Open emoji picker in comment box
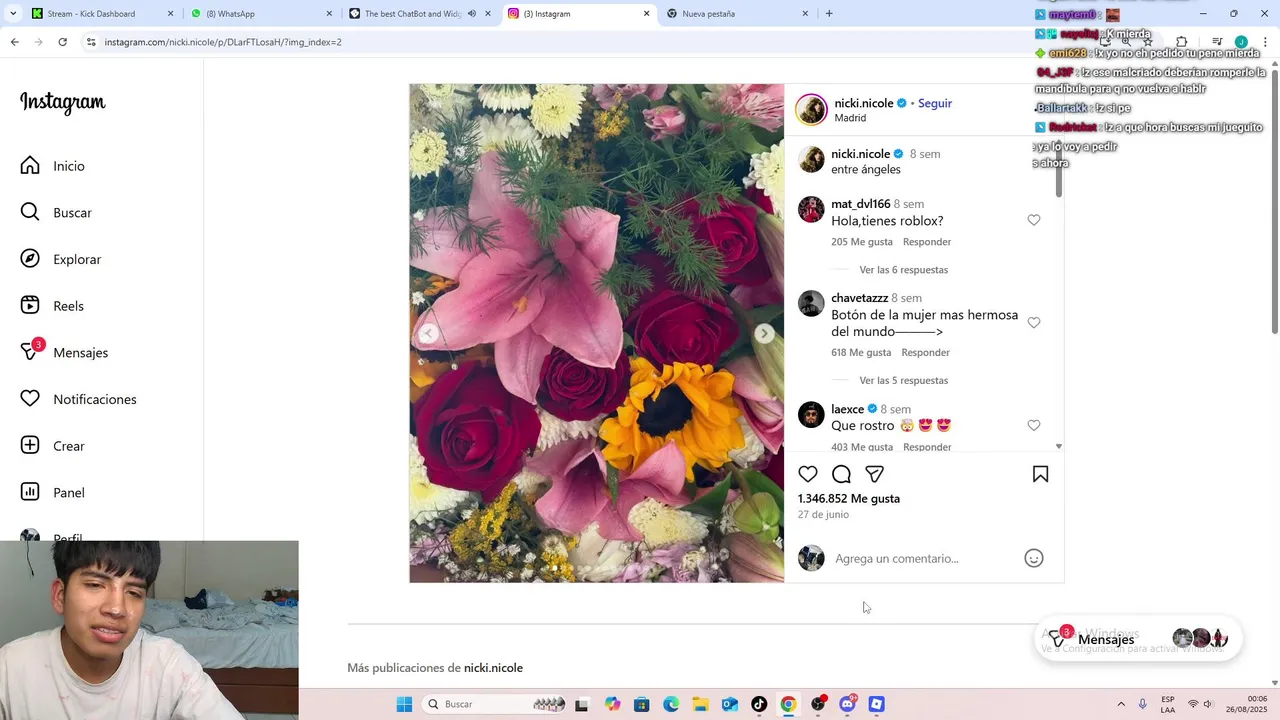 click(x=1034, y=558)
